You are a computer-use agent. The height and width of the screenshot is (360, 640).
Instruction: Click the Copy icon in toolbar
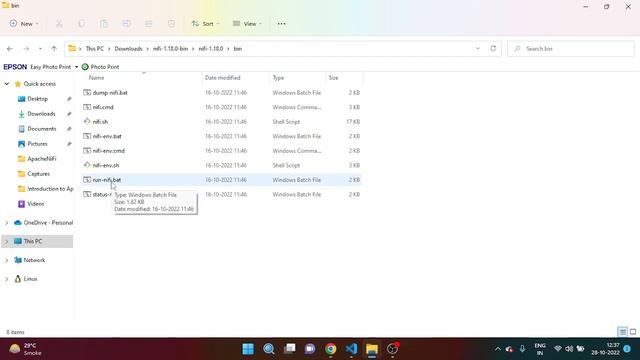82,24
